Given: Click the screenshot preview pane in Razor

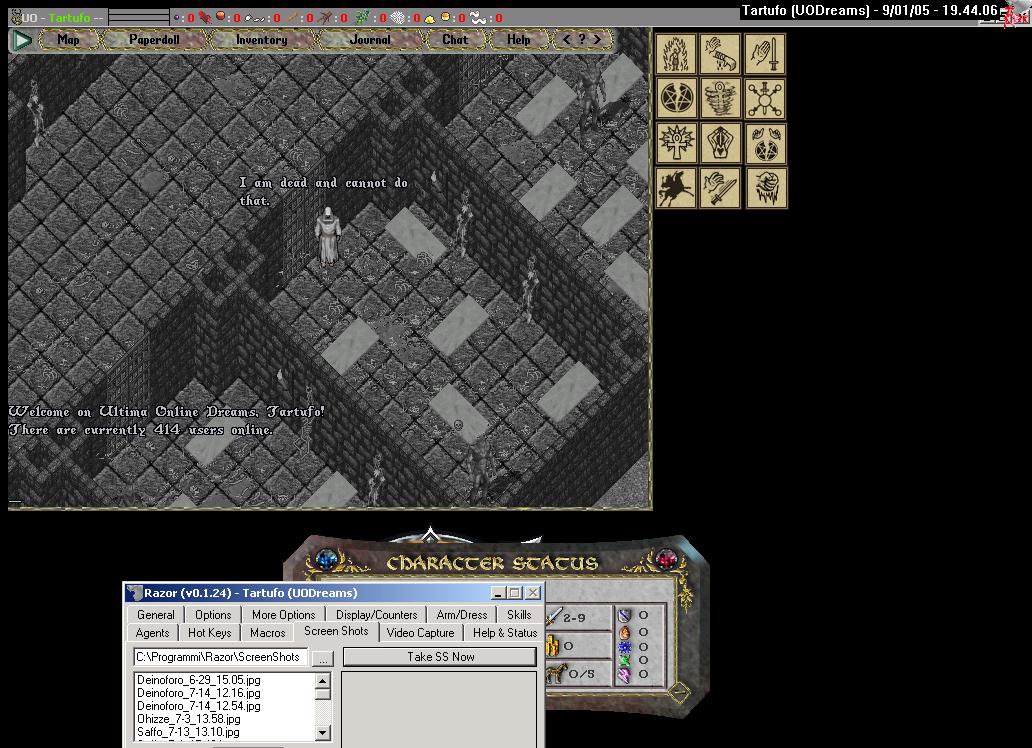Looking at the screenshot, I should 440,709.
